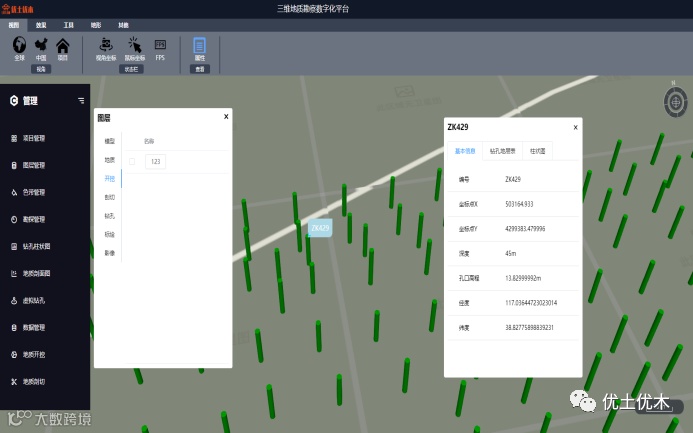Select the 地形 ribbon tab
This screenshot has width=693, height=433.
point(96,25)
